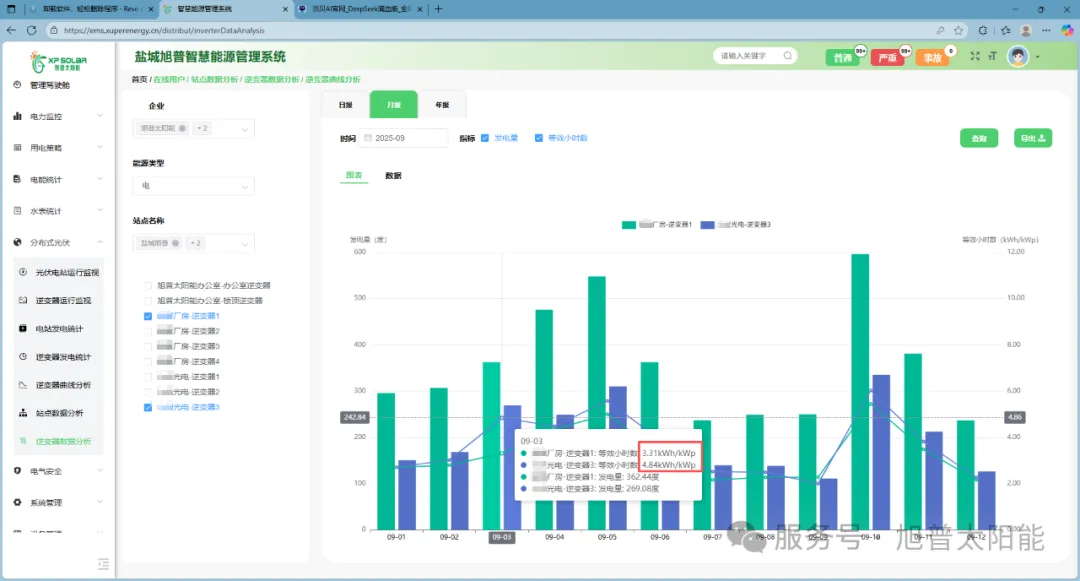1080x581 pixels.
Task: Check the 旭普太阳能办公室-办公室逆变器 checkbox
Action: tap(149, 286)
